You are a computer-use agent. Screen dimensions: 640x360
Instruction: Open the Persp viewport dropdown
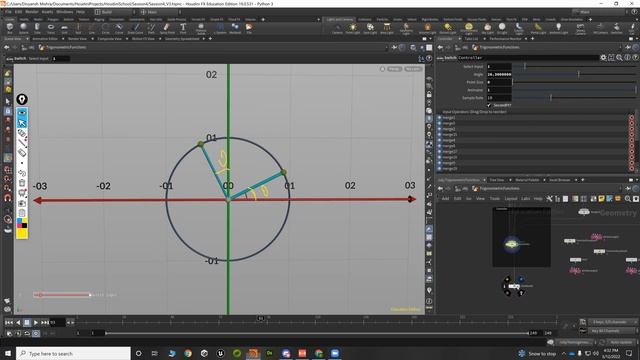(x=394, y=69)
